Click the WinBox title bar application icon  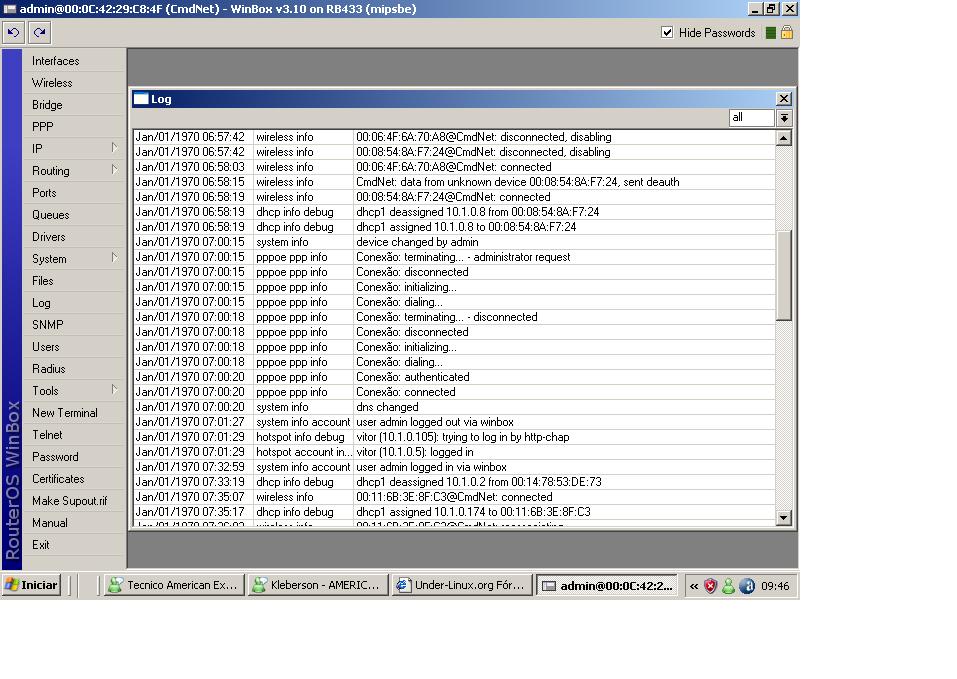(10, 9)
